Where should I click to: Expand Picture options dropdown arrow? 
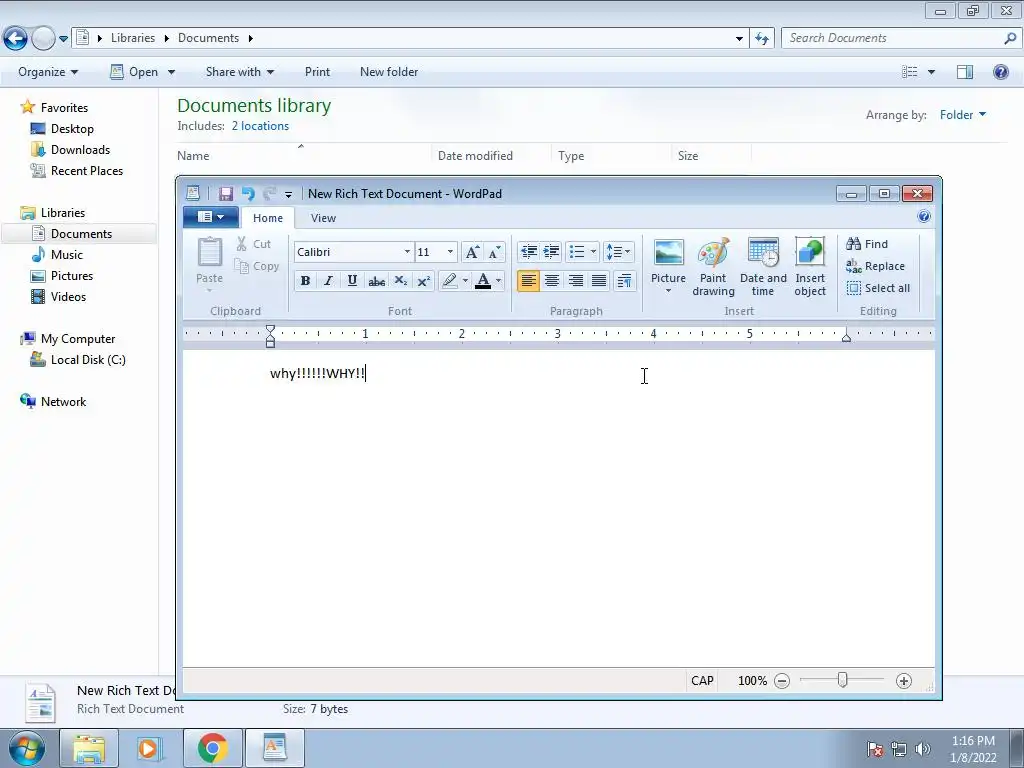668,291
